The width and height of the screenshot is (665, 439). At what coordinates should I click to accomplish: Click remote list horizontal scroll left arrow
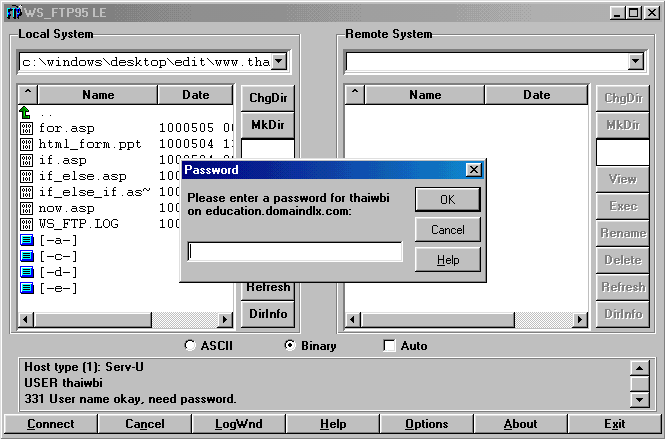(x=352, y=319)
